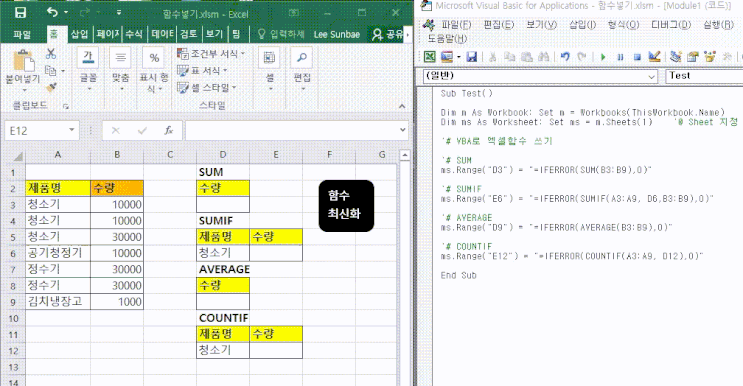Switch to the 보기 ribbon tab in Excel
Screen dimensions: 743x386
tap(214, 34)
